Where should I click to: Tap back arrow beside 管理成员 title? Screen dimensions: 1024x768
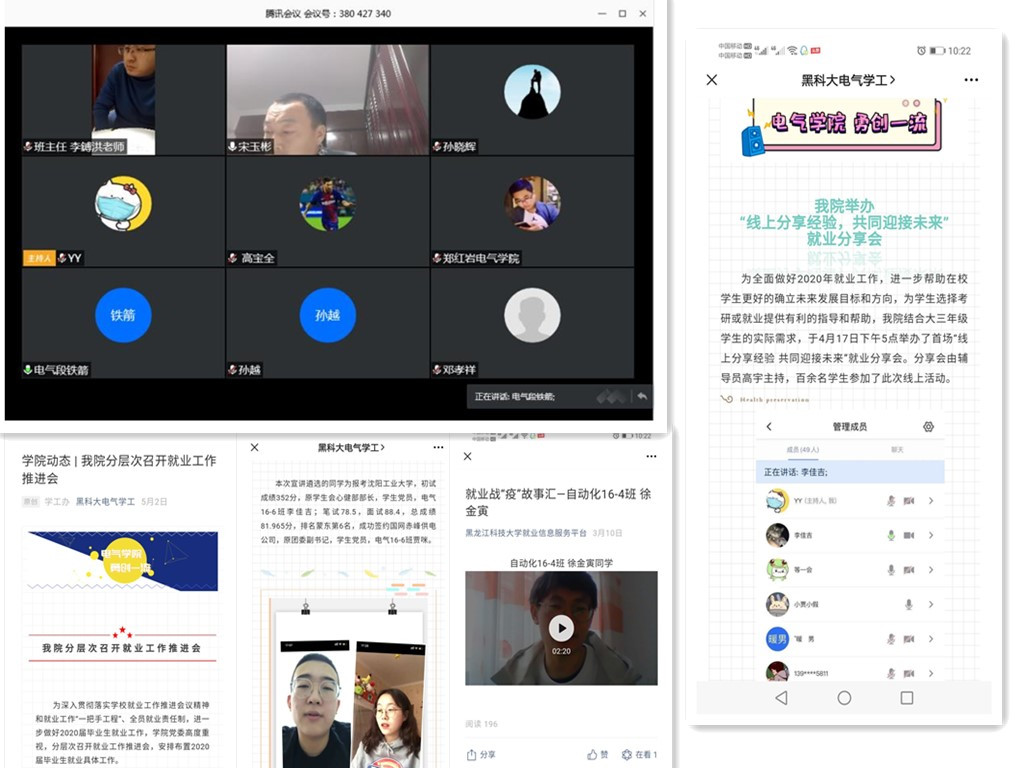[x=769, y=427]
